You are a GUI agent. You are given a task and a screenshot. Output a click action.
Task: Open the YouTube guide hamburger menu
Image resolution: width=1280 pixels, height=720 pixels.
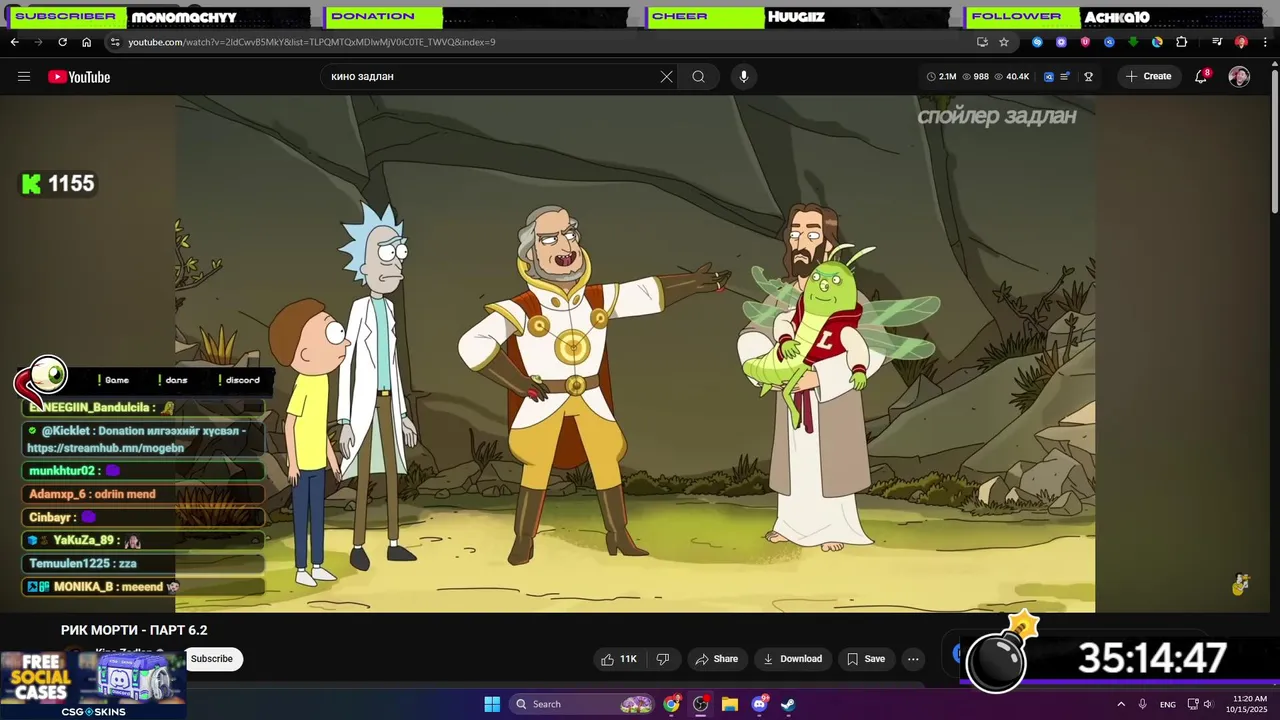[24, 77]
